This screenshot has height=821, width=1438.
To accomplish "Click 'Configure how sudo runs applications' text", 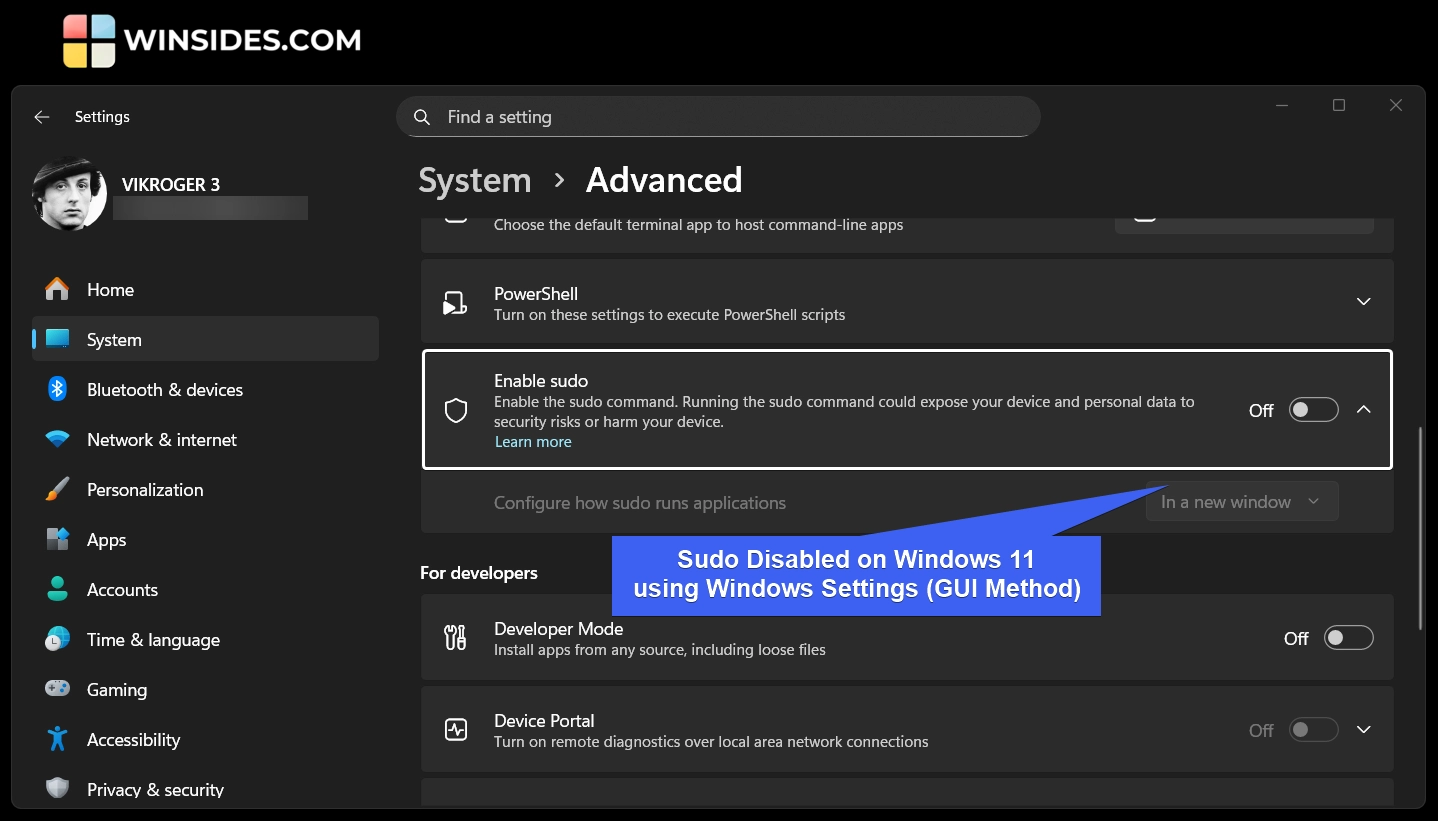I will click(640, 503).
